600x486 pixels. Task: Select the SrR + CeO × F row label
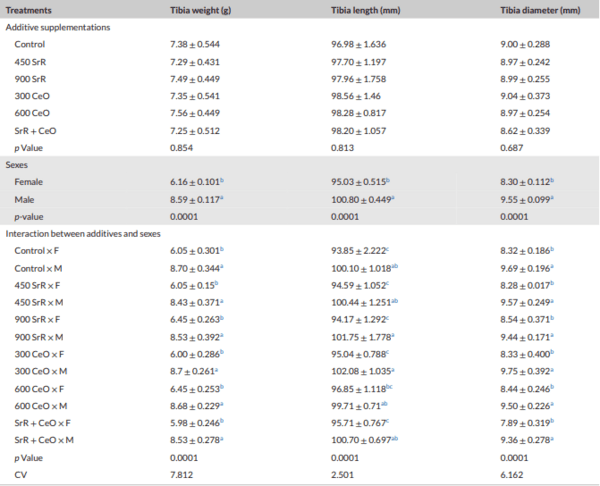coord(42,423)
